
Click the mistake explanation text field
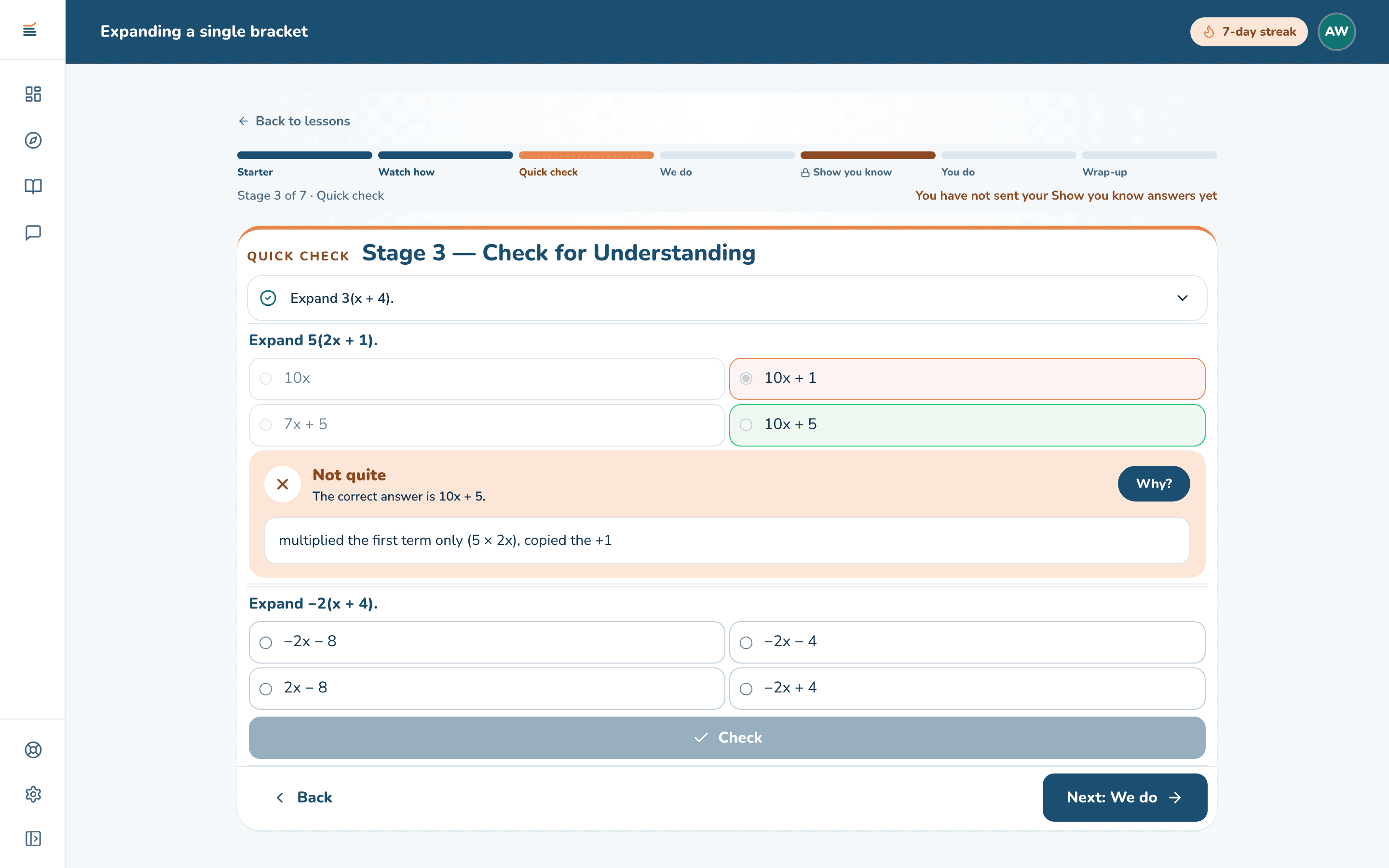tap(727, 541)
